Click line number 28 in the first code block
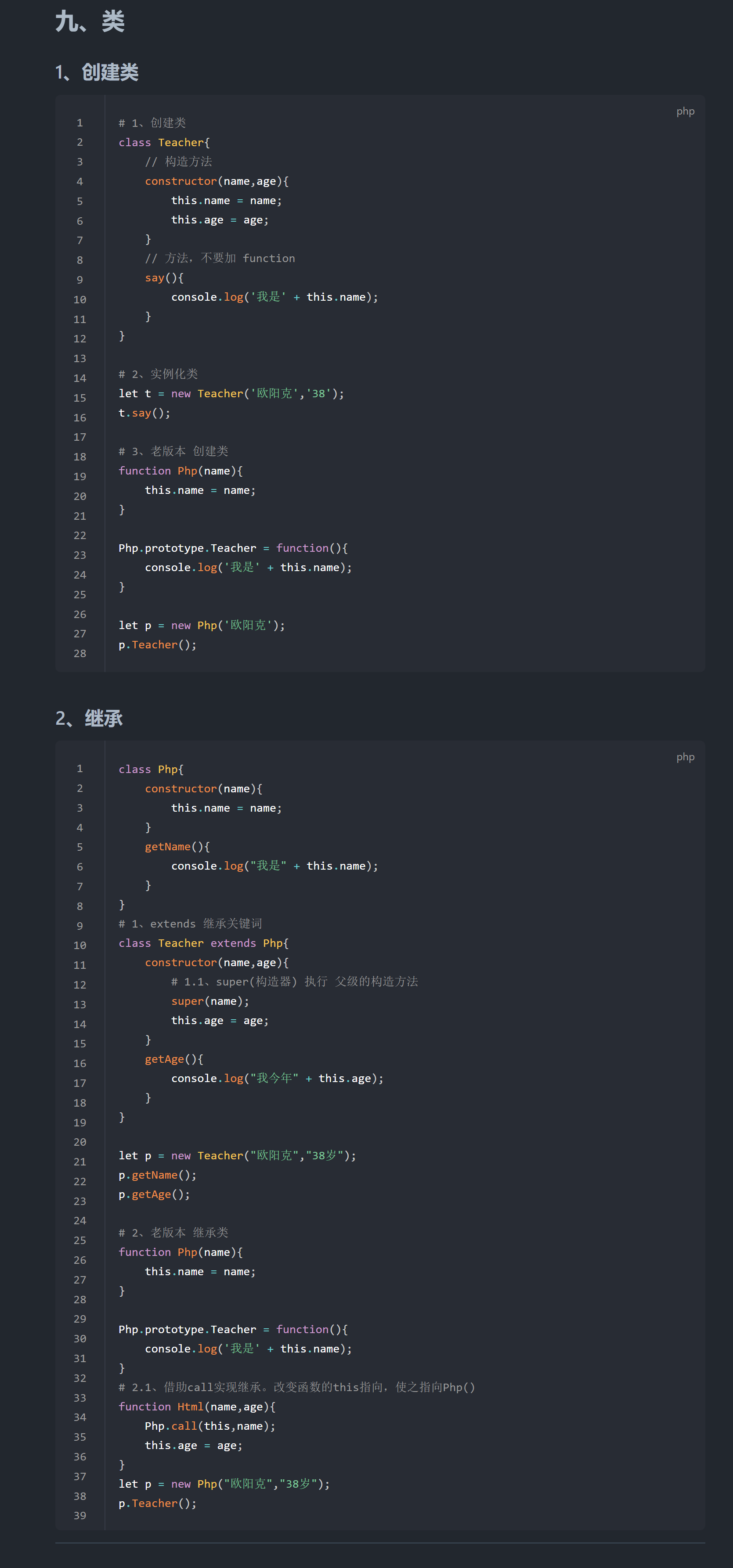 [80, 653]
